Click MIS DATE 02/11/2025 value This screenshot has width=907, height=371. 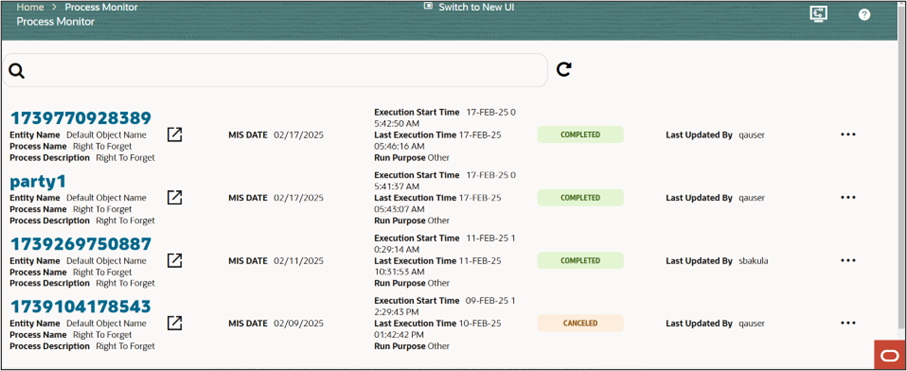(298, 260)
